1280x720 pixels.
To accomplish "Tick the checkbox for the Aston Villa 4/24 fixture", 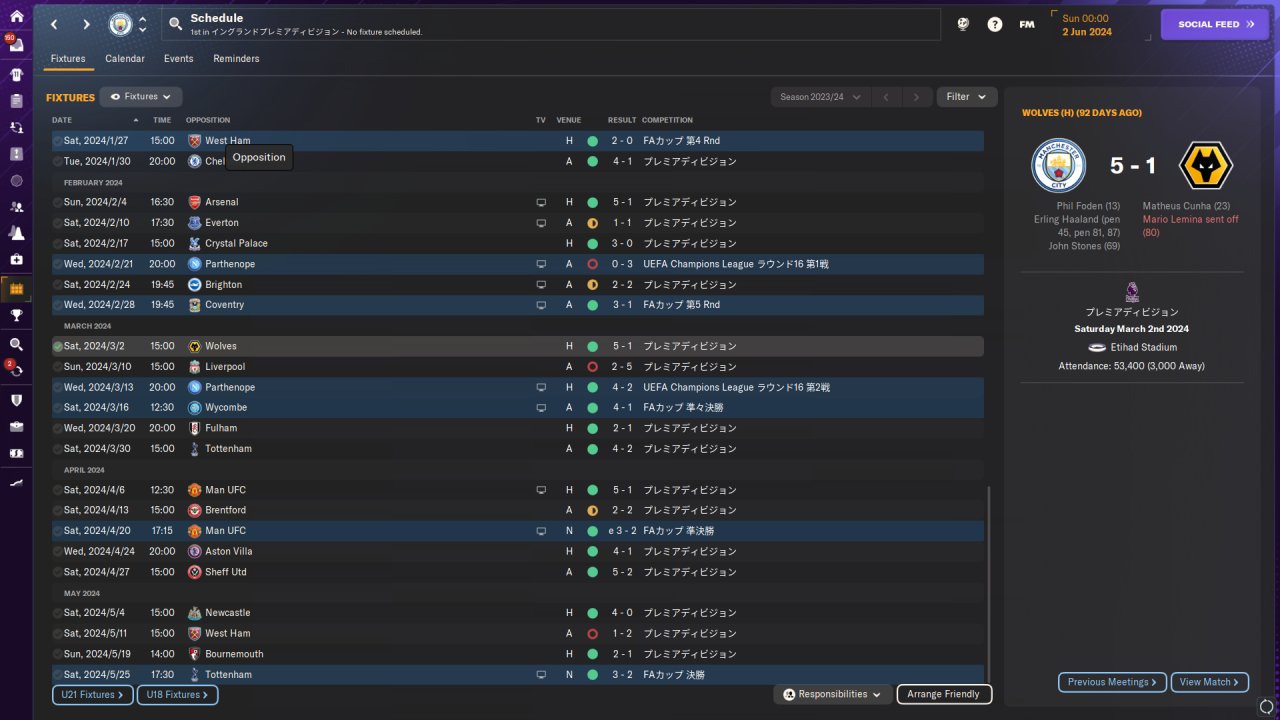I will (57, 551).
